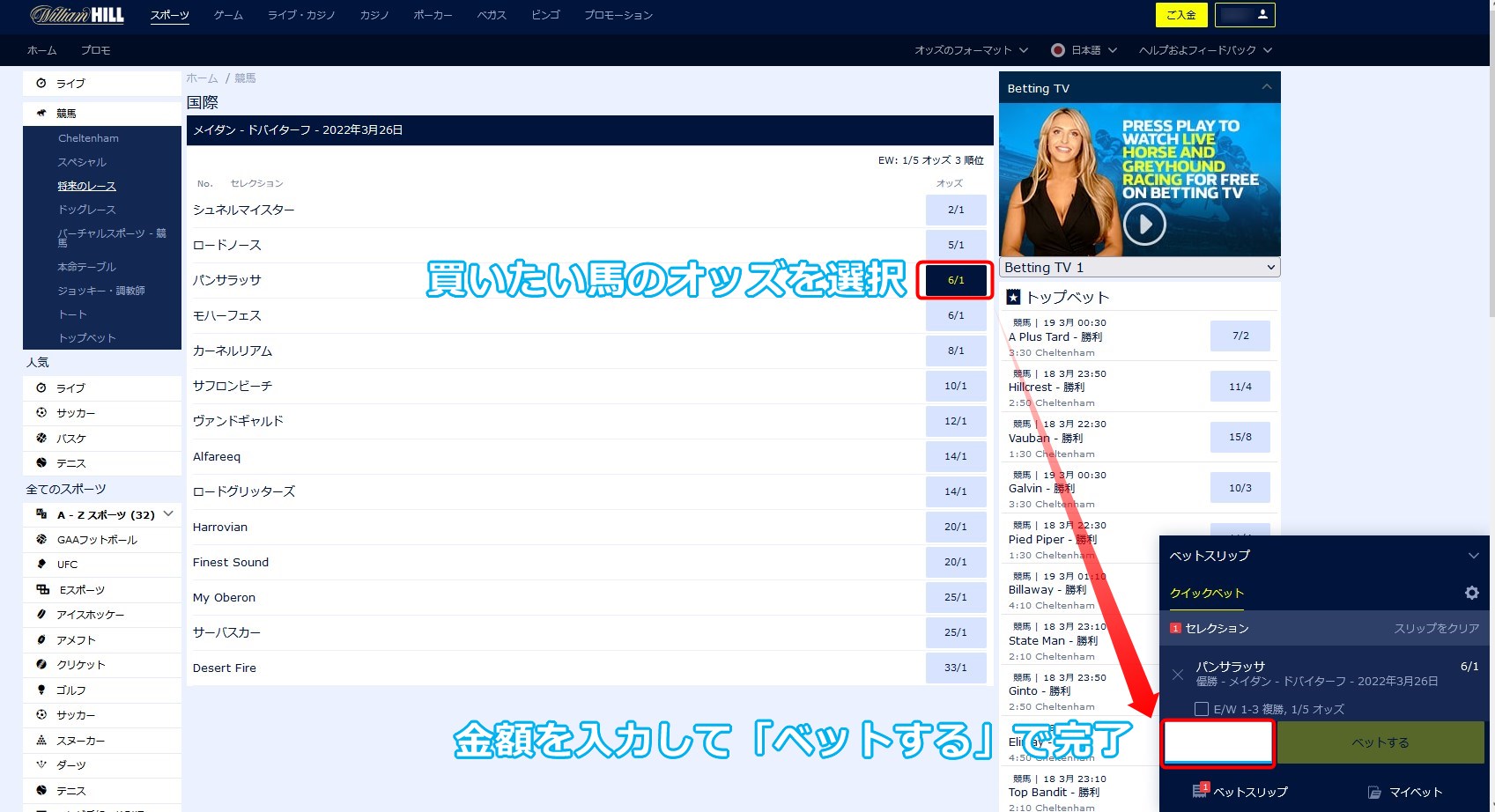
Task: Click the Eスポーツ icon
Action: tap(42, 589)
